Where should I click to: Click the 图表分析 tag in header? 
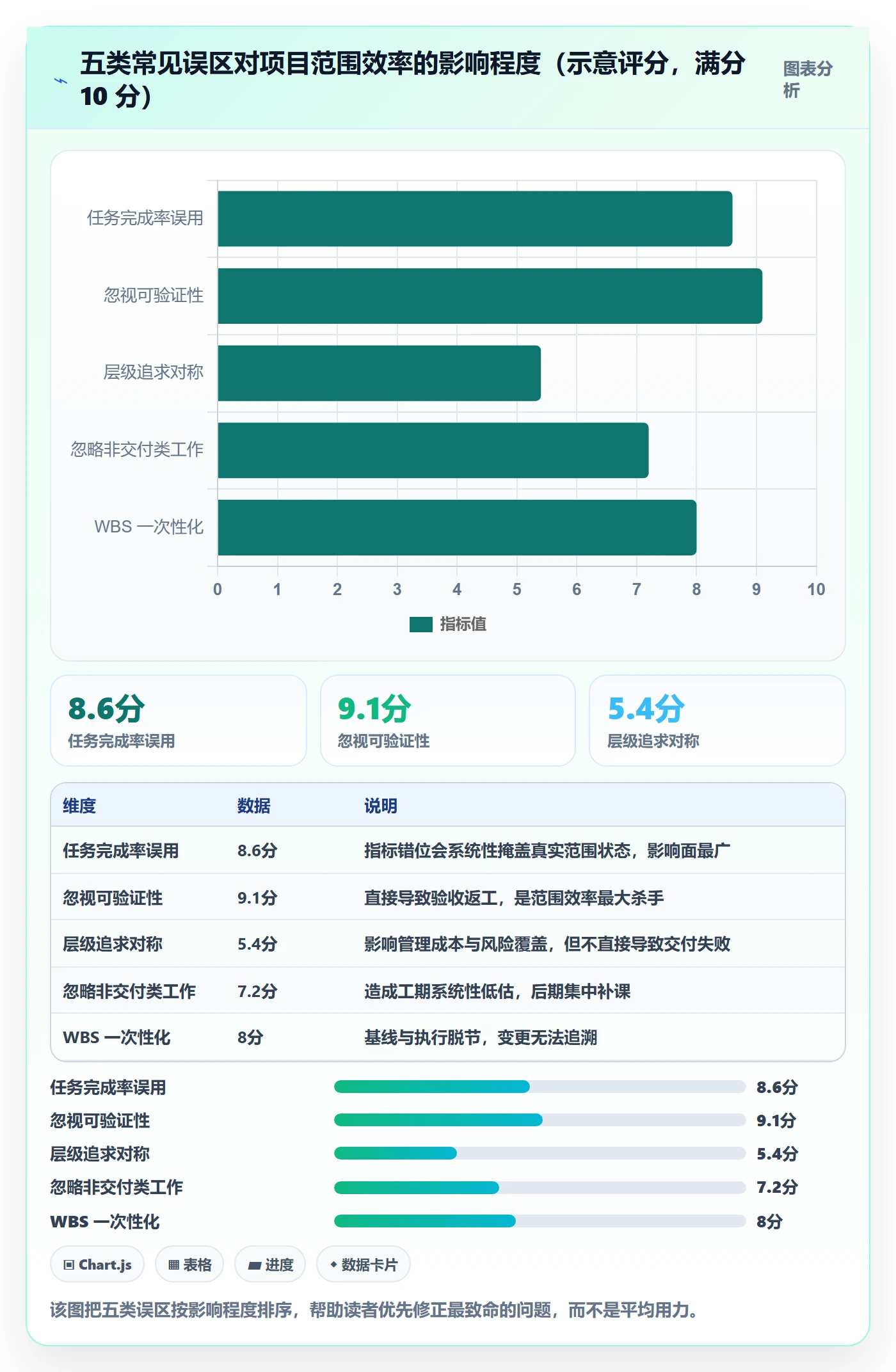pos(808,79)
